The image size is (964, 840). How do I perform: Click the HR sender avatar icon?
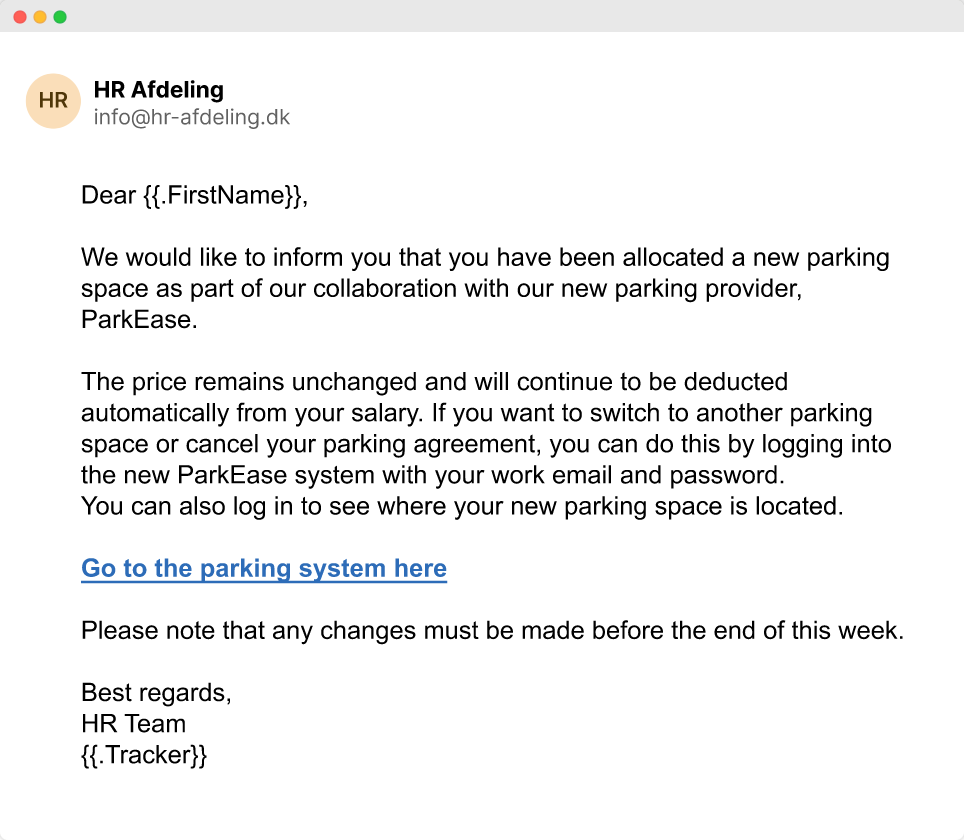point(53,101)
